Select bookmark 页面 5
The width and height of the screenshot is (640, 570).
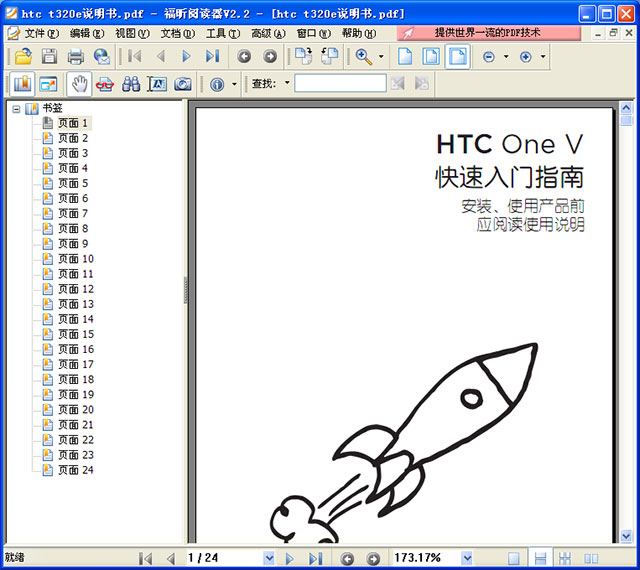(x=73, y=183)
